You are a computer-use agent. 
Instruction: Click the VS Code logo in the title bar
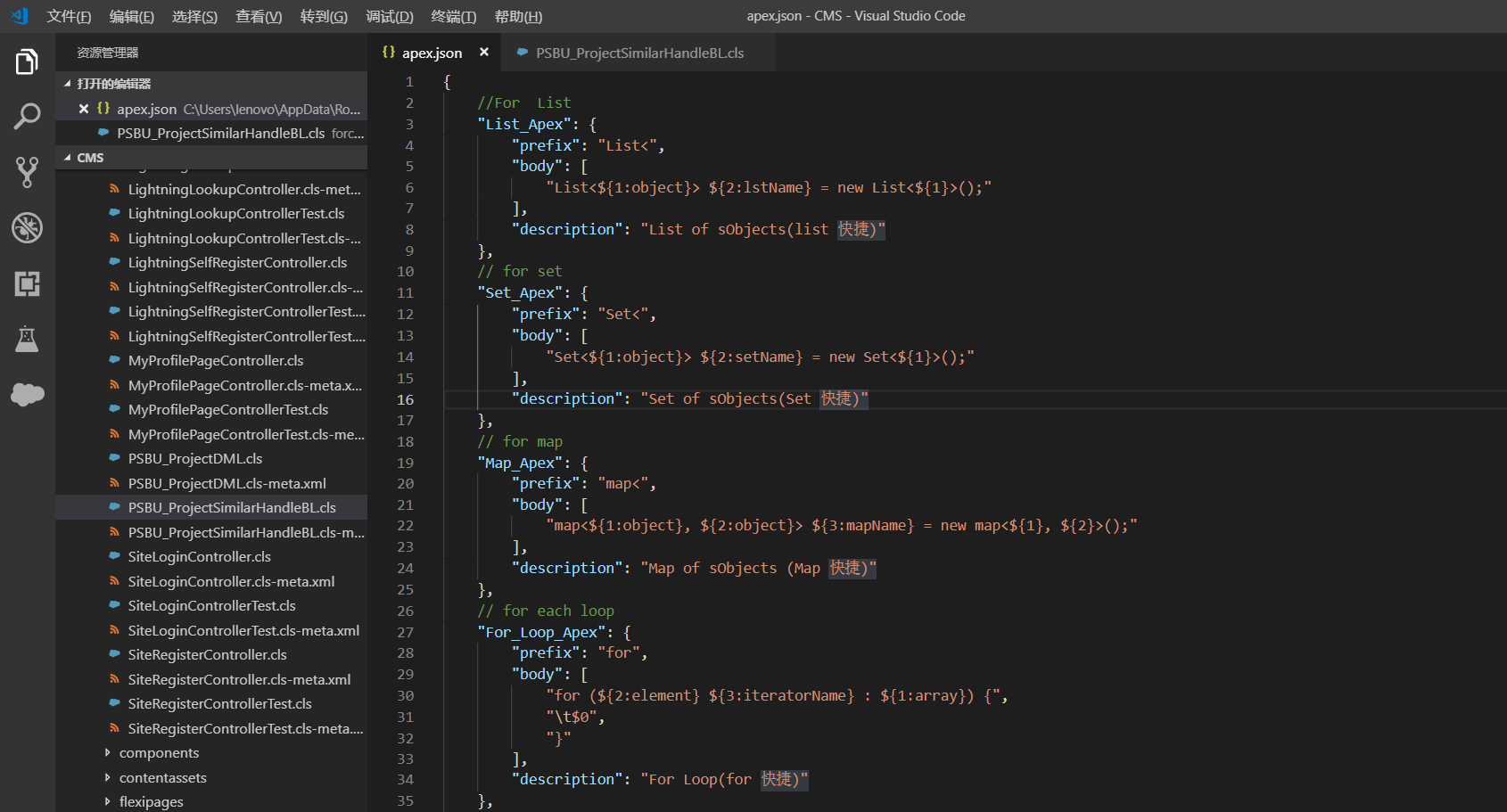[19, 15]
